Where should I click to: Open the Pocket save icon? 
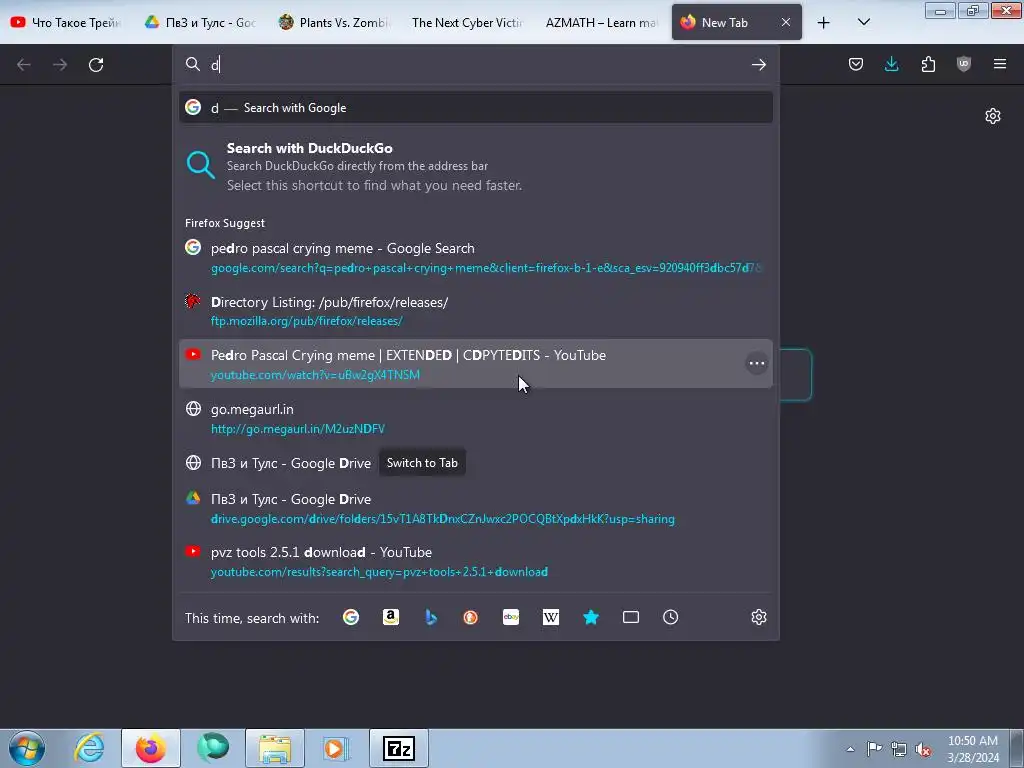tap(856, 64)
